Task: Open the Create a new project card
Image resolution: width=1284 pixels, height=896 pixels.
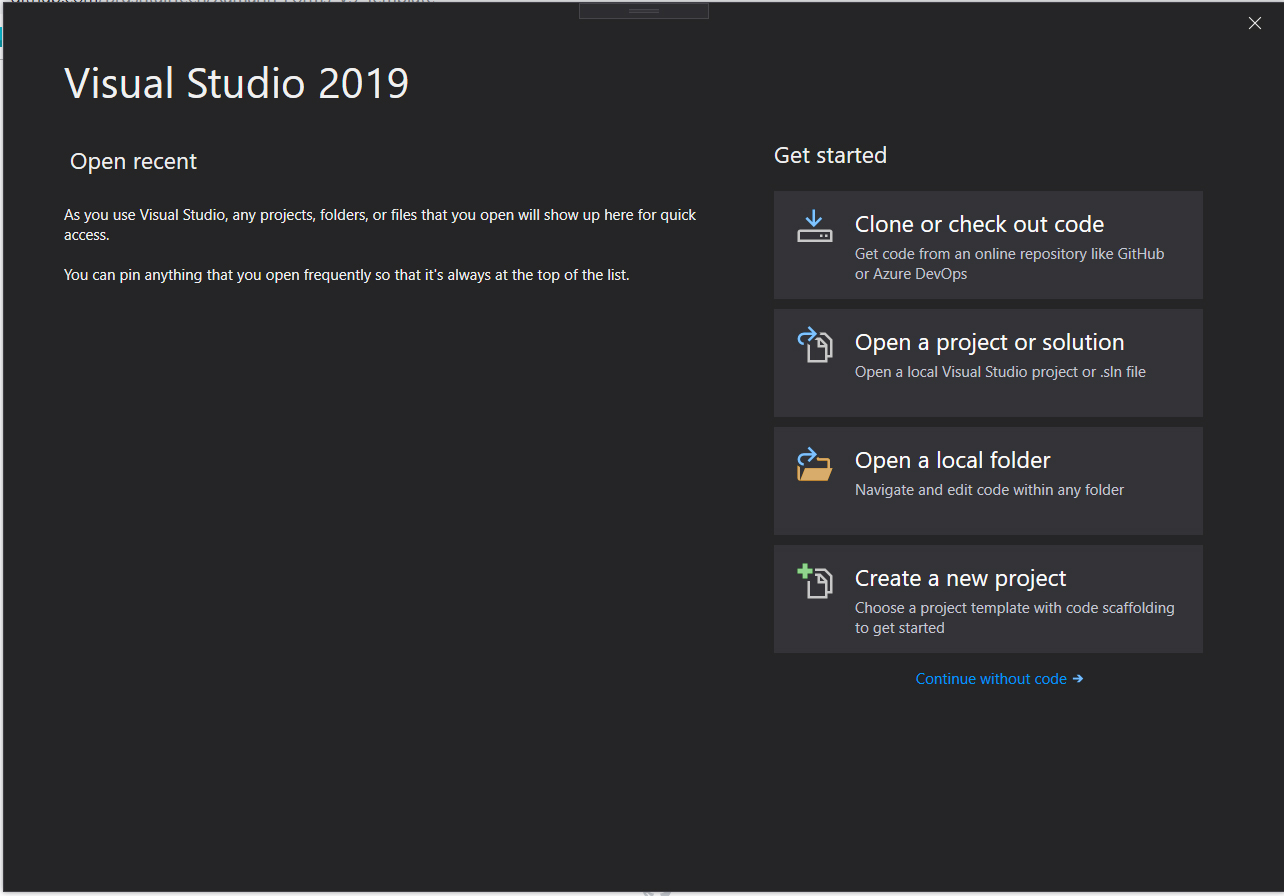Action: [988, 598]
